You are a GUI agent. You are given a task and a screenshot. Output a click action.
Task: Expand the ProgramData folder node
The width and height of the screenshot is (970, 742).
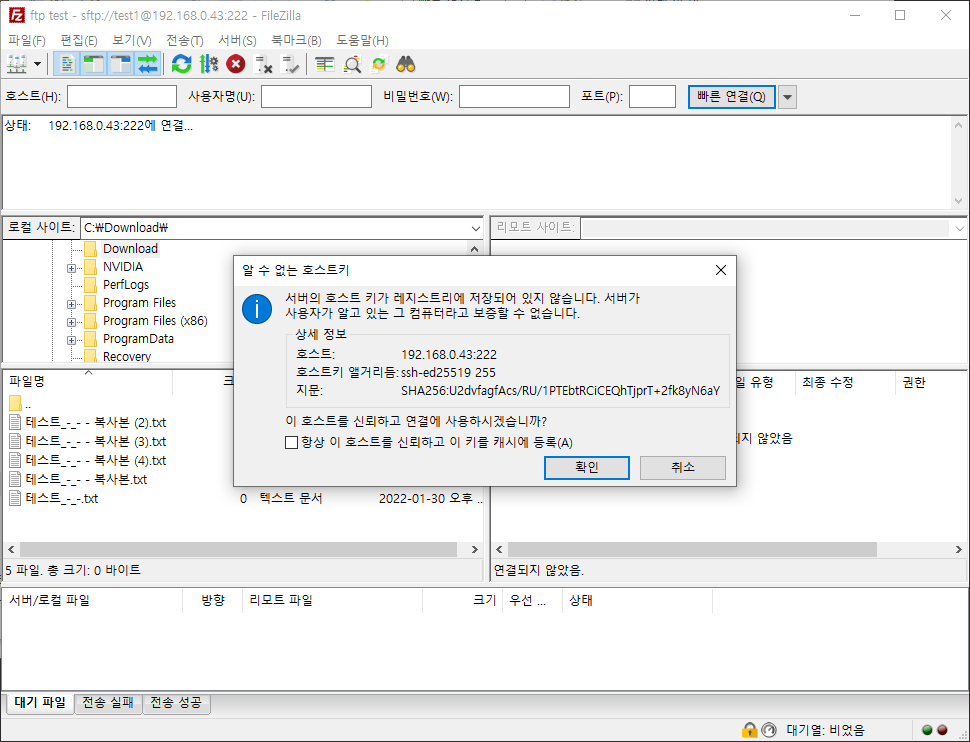coord(72,340)
